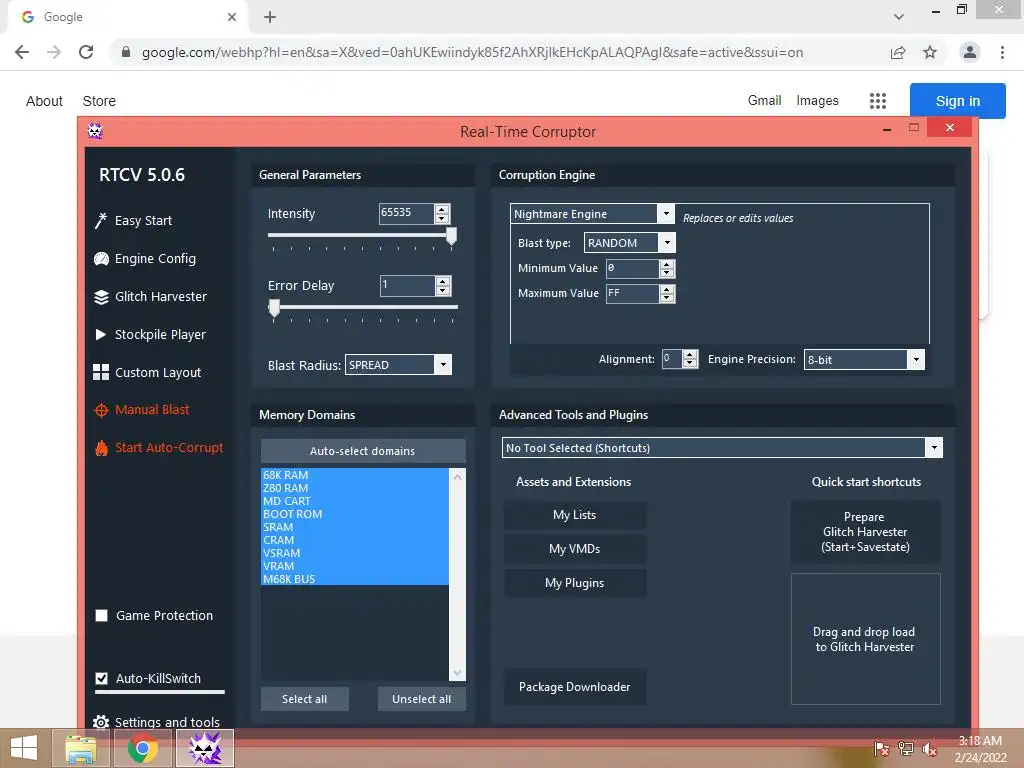Open the Gmail link
Screen dimensions: 1024x768
click(765, 101)
